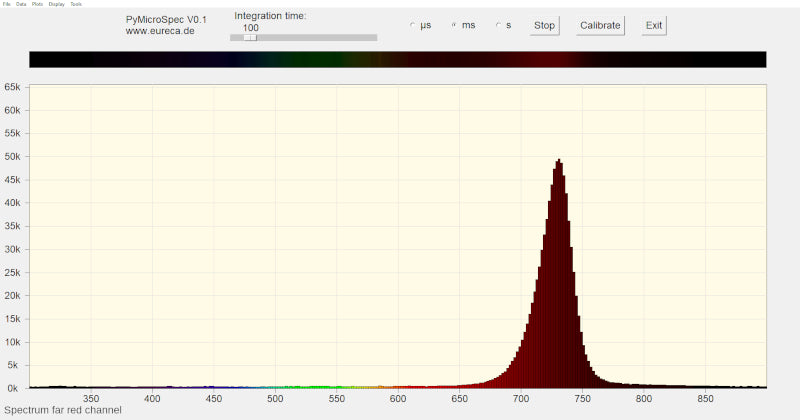This screenshot has width=800, height=420.
Task: Click the red region of the spectrum color strip
Action: (x=545, y=60)
